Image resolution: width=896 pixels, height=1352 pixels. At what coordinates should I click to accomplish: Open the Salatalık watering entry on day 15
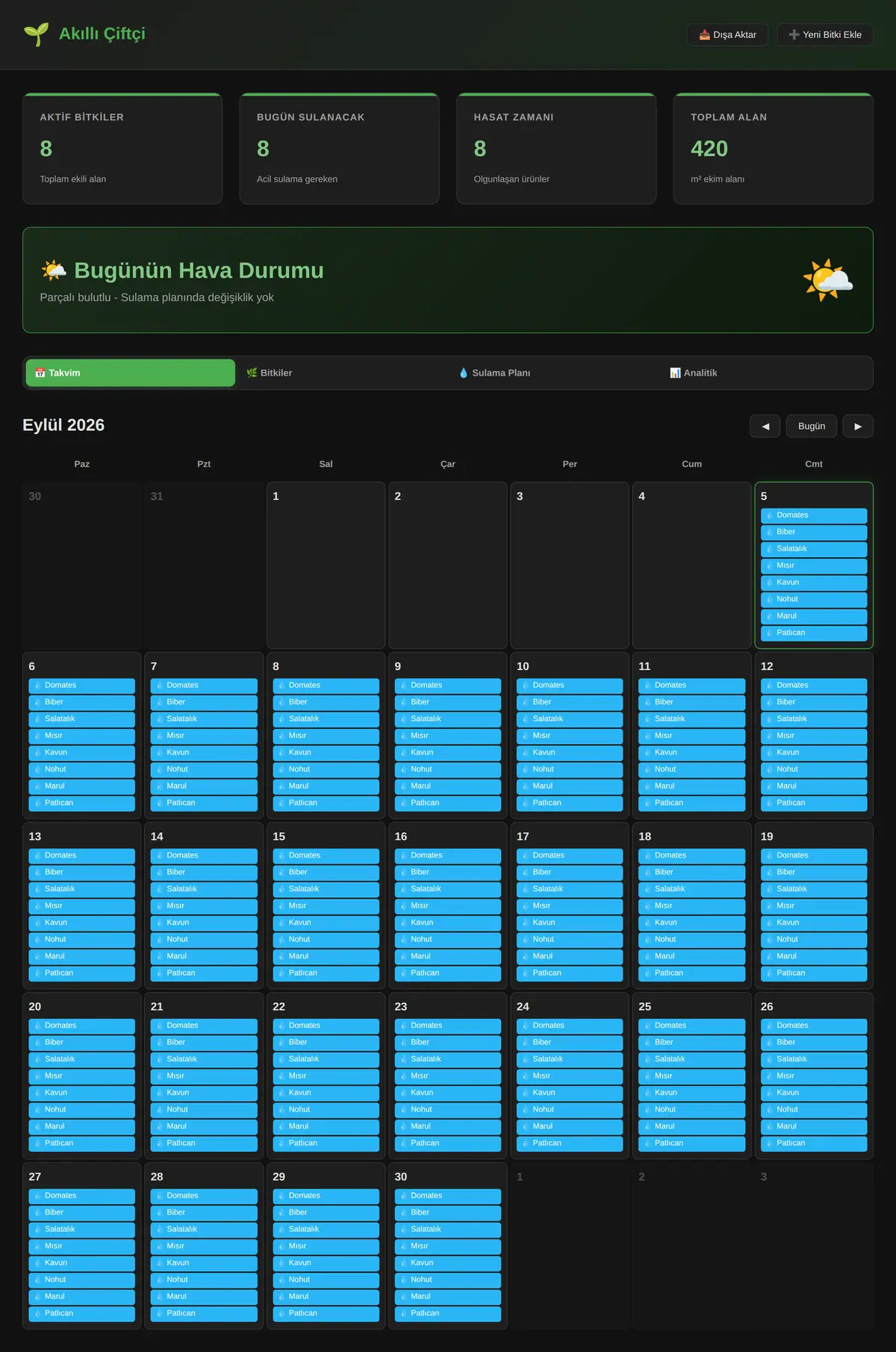pos(326,889)
